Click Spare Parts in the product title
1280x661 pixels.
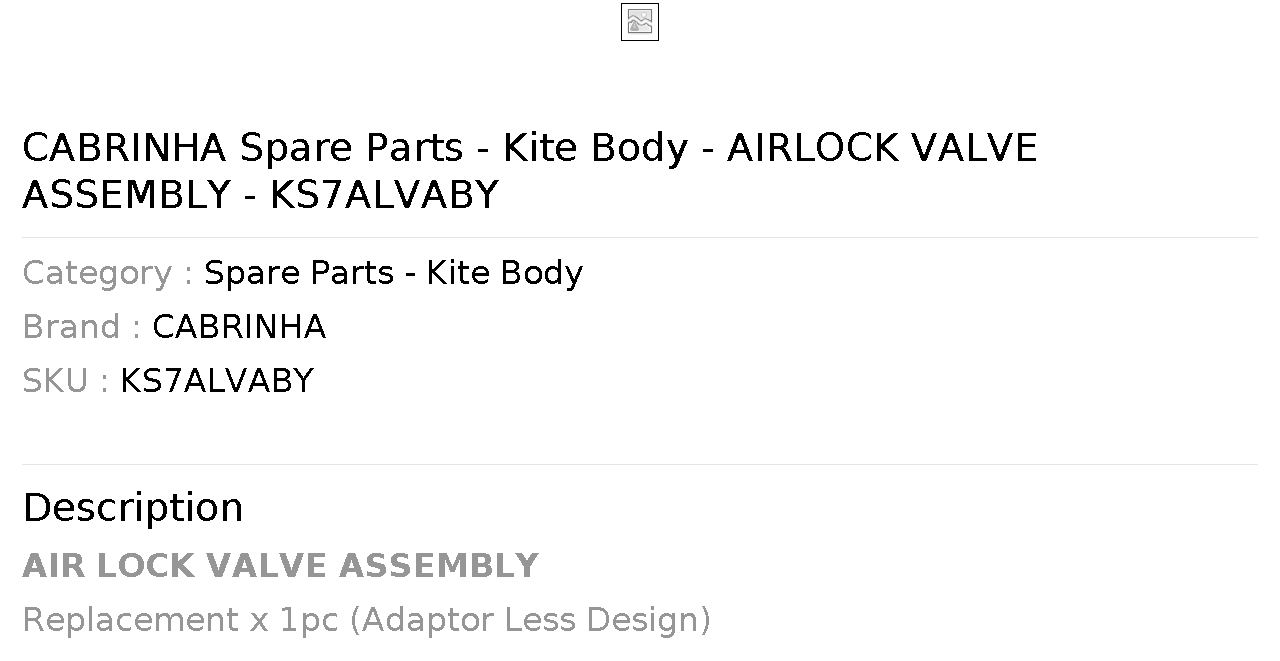[x=351, y=148]
